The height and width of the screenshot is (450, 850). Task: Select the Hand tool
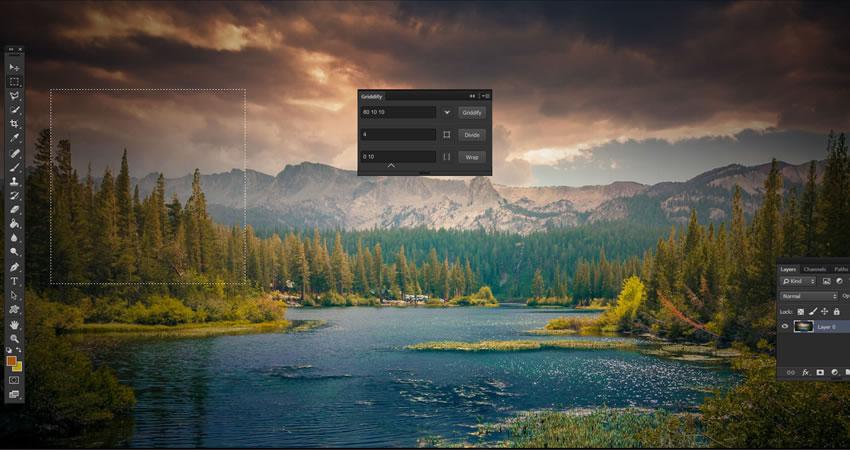click(14, 325)
